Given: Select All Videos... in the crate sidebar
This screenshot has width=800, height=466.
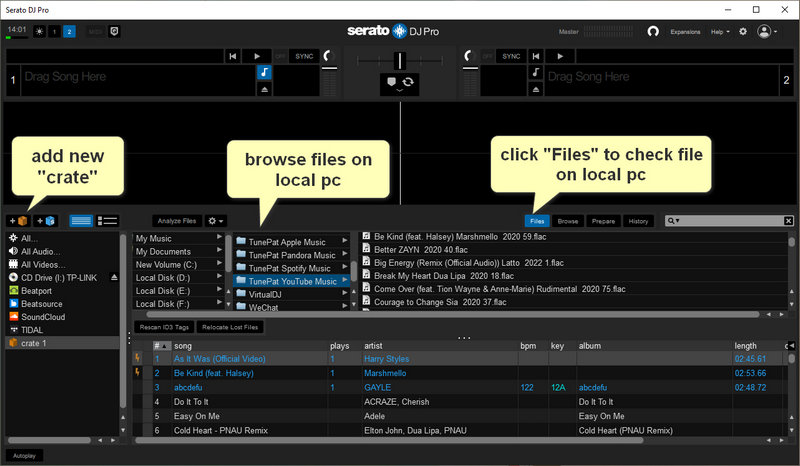Looking at the screenshot, I should [63, 265].
